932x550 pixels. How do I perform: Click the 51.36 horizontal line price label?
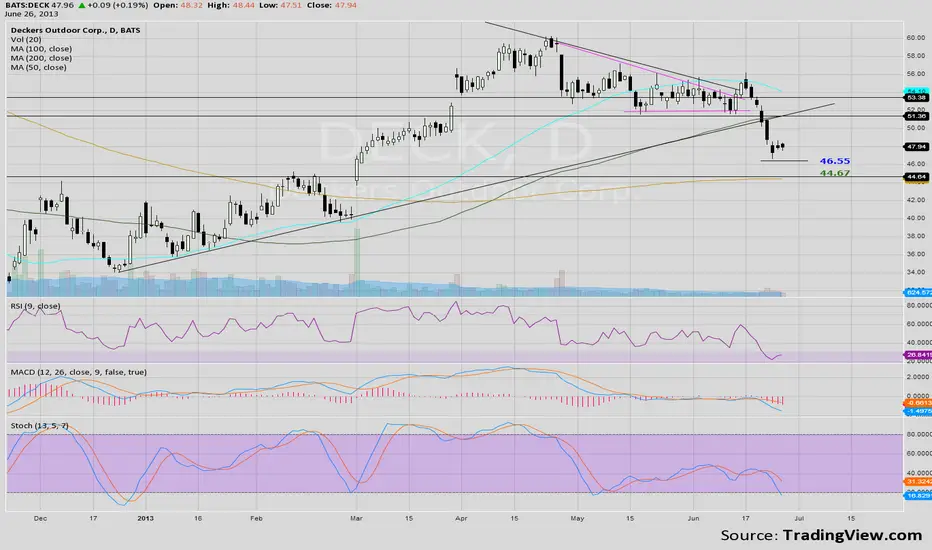(x=916, y=117)
